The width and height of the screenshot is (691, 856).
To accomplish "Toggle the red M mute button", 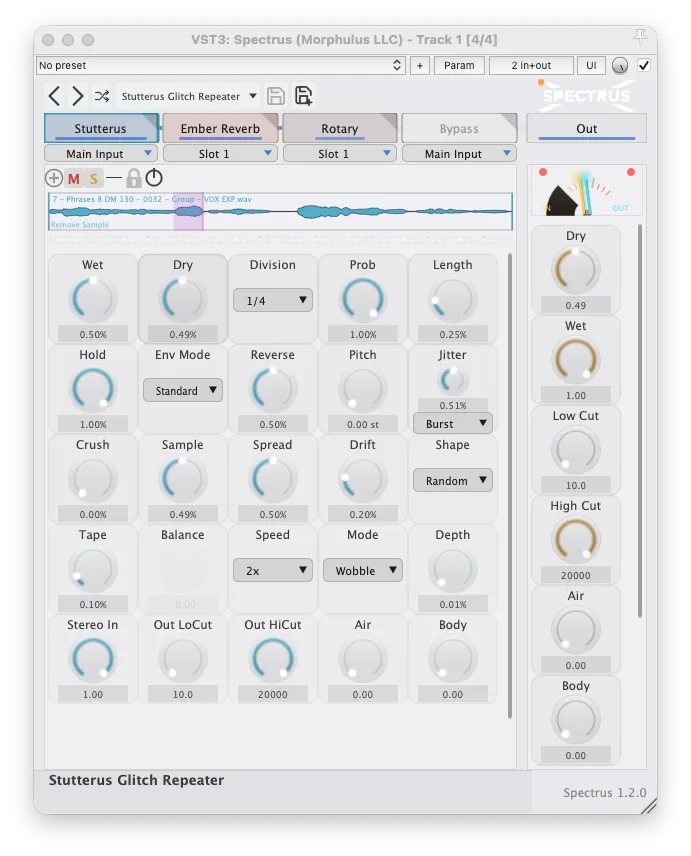I will pyautogui.click(x=74, y=179).
